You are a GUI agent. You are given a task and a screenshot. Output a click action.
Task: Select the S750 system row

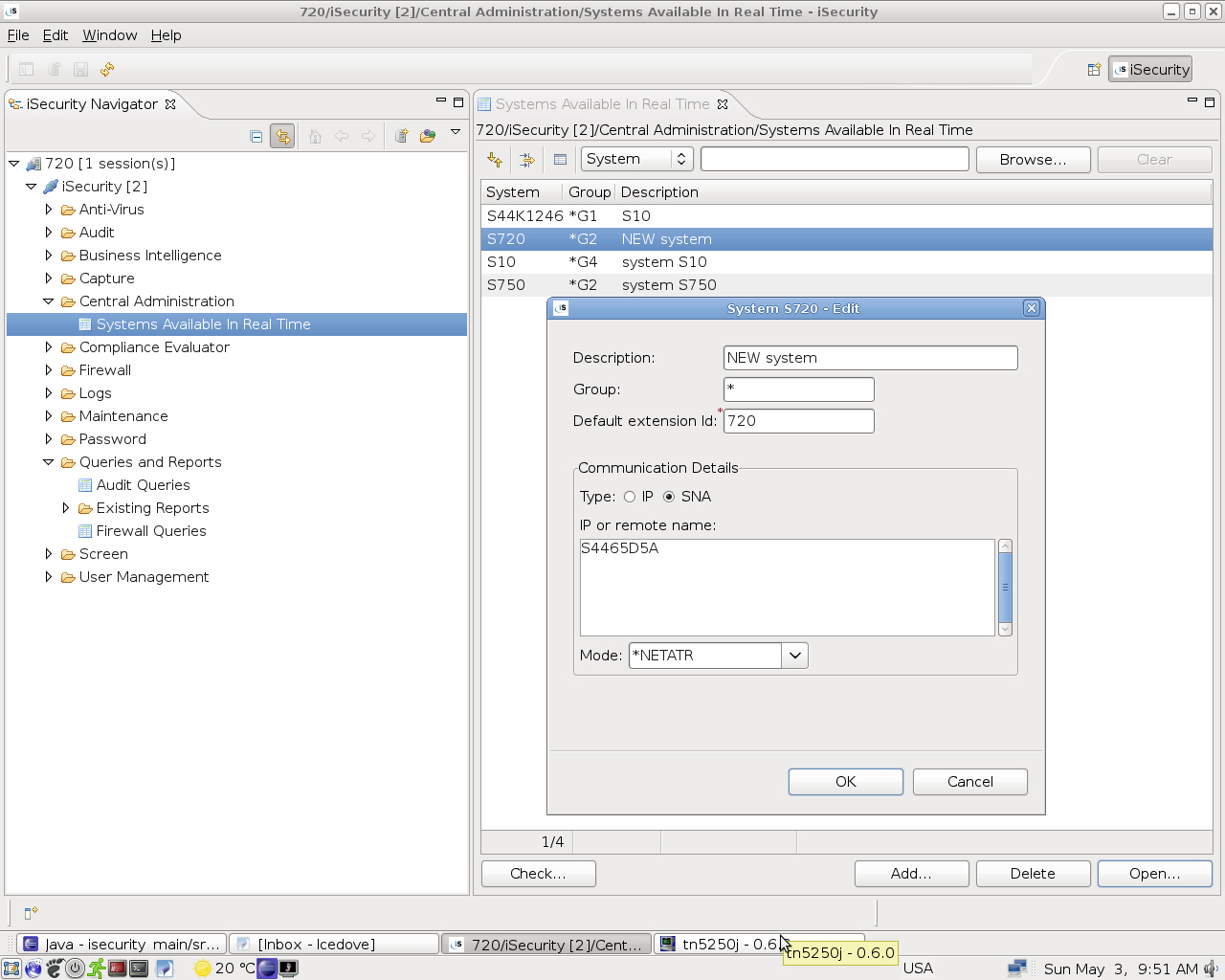point(847,285)
